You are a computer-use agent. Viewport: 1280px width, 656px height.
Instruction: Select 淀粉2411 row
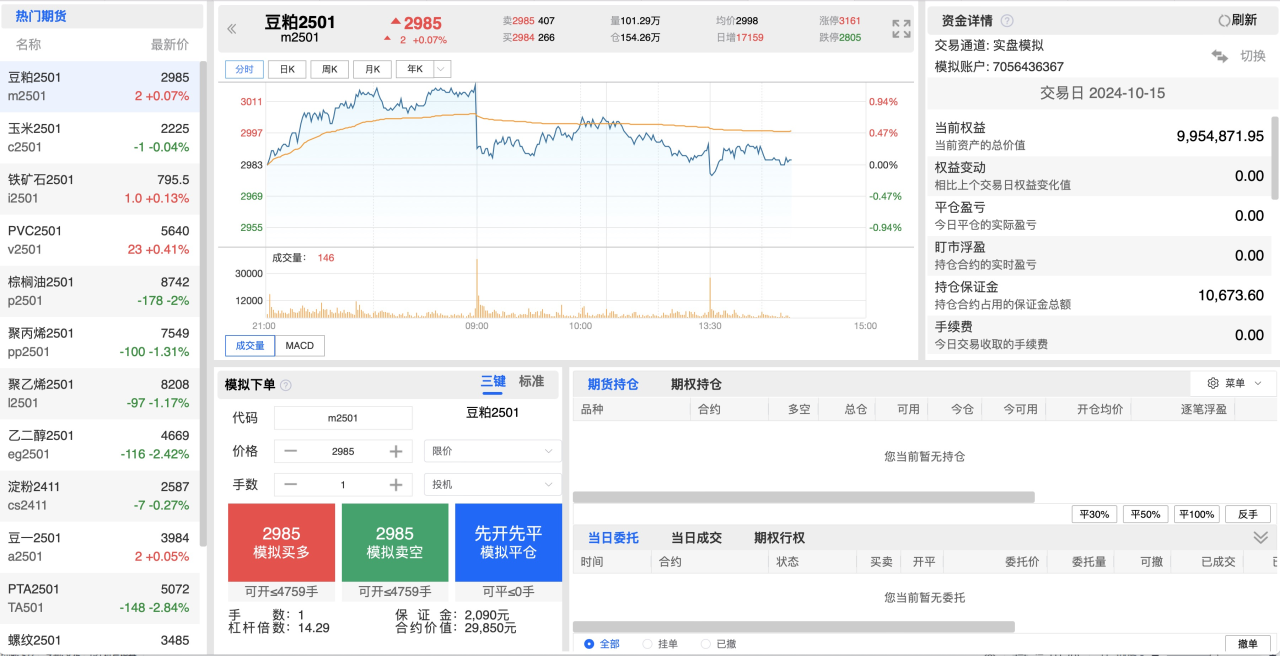click(x=99, y=496)
